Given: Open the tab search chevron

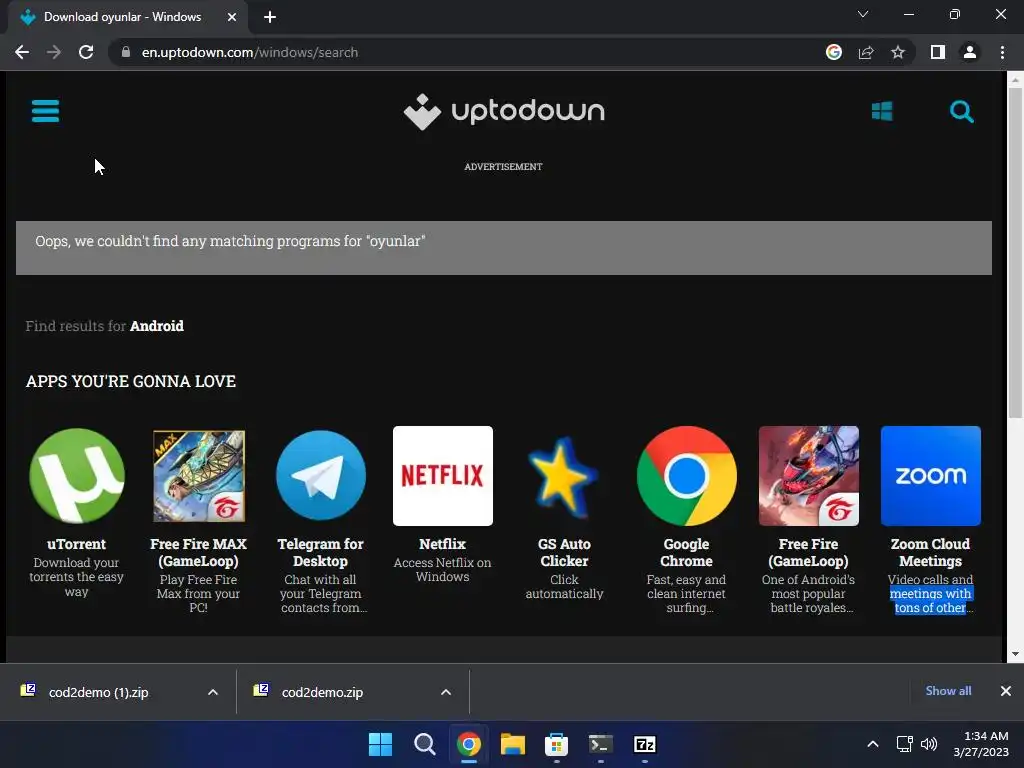Looking at the screenshot, I should pyautogui.click(x=863, y=14).
